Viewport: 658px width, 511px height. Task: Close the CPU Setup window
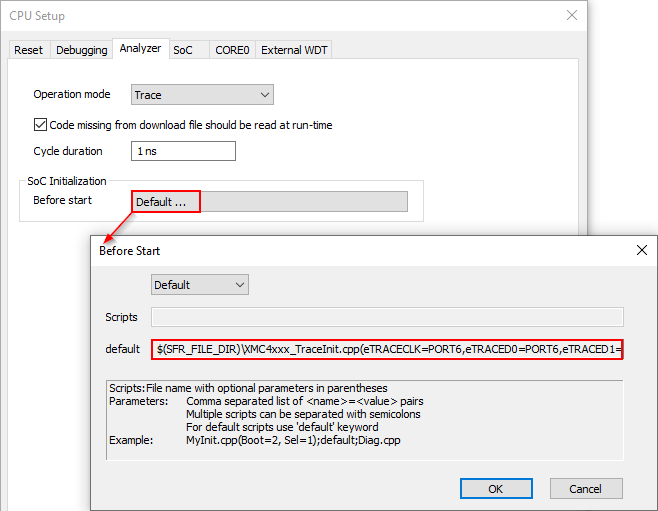pos(571,15)
